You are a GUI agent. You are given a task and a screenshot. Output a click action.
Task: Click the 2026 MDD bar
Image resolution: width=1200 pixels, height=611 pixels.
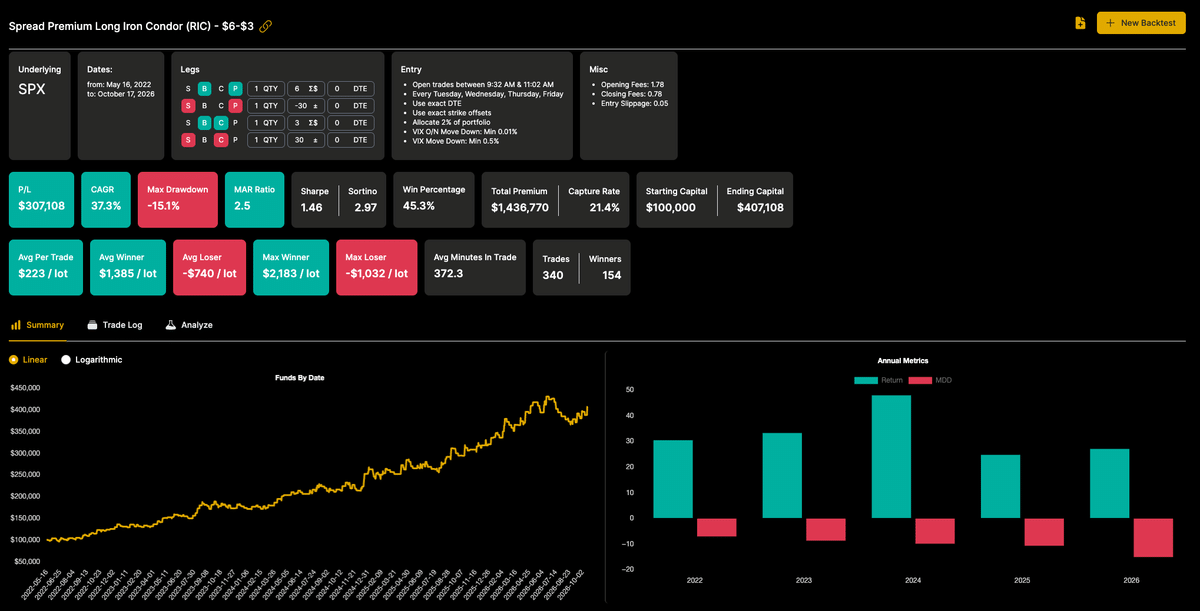[x=1153, y=537]
